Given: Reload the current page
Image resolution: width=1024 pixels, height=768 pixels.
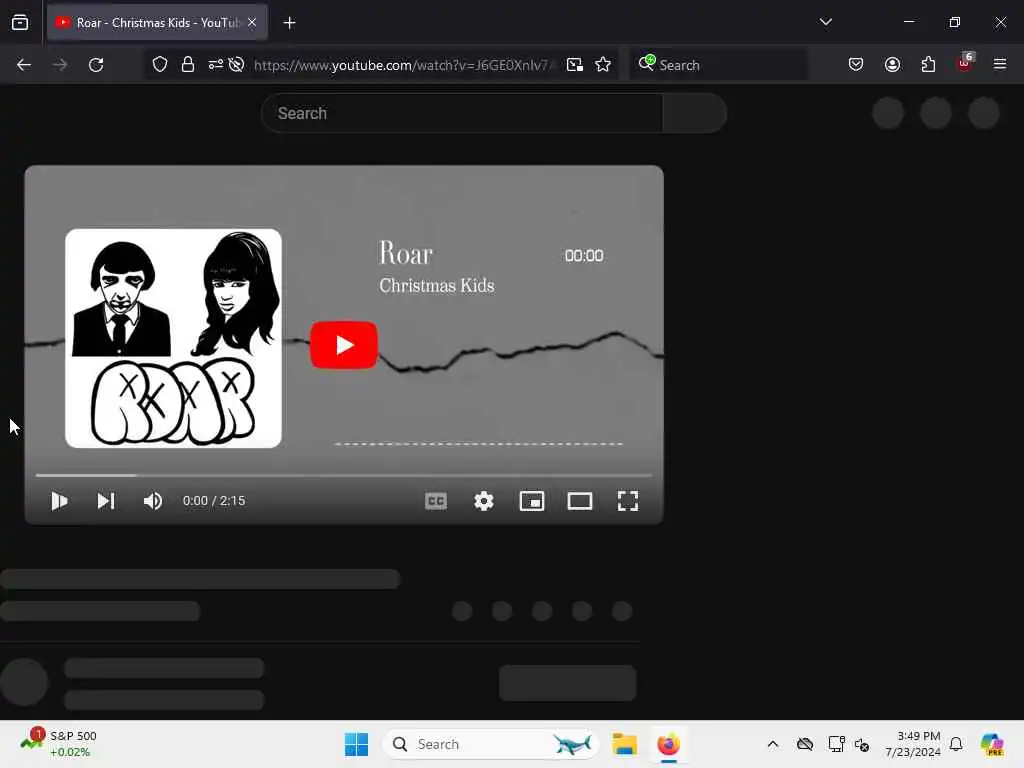Looking at the screenshot, I should tap(96, 65).
